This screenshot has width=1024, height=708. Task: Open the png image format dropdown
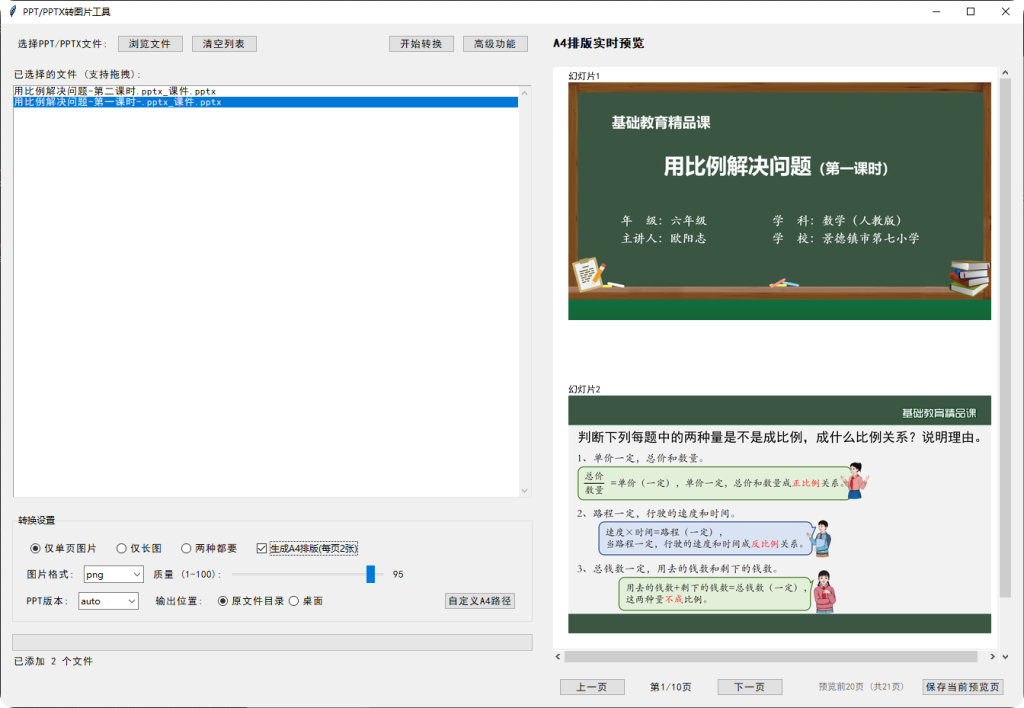pyautogui.click(x=113, y=574)
